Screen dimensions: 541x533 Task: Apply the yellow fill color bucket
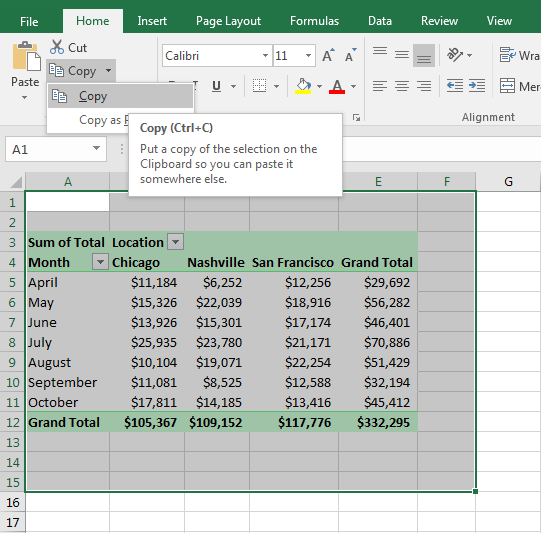pos(303,86)
